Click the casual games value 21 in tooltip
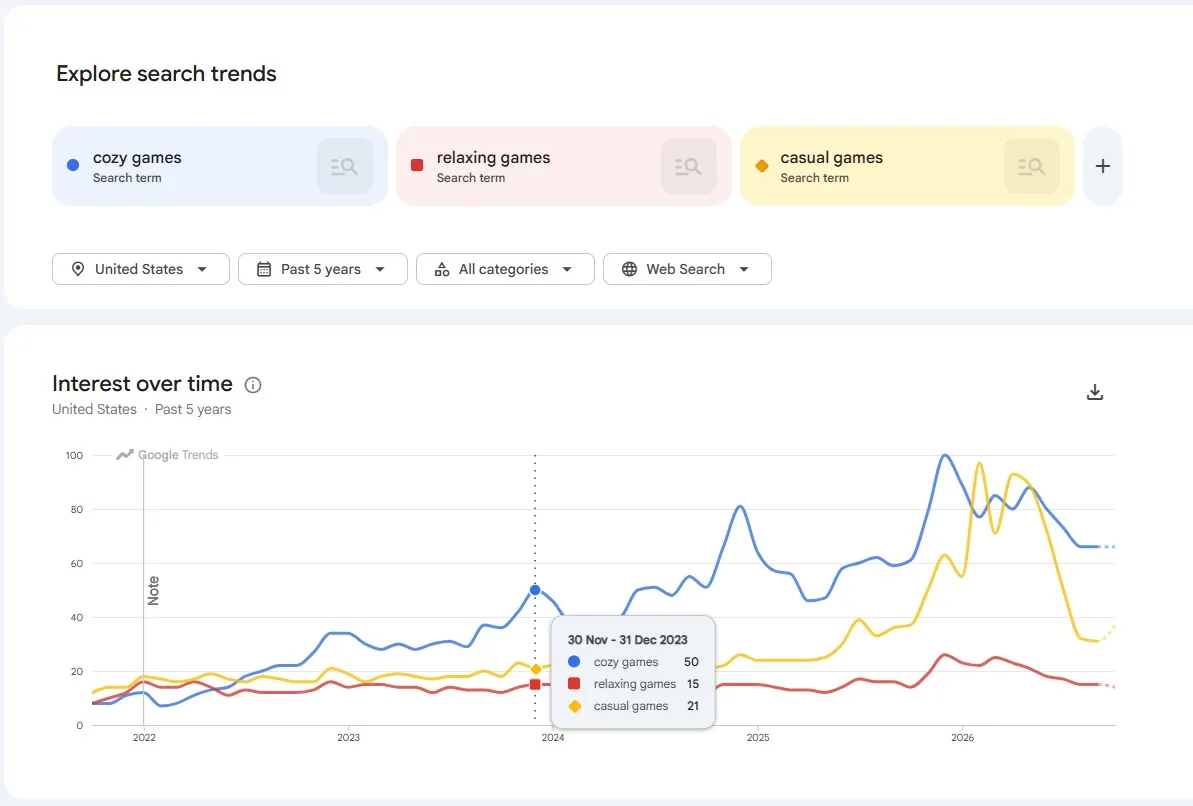Viewport: 1193px width, 806px height. 692,706
